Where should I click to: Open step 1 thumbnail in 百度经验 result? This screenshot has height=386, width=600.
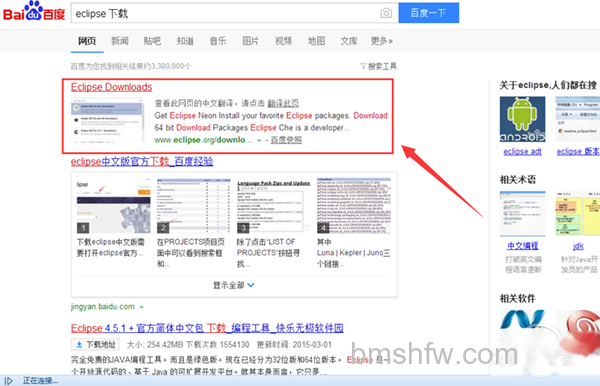[114, 206]
